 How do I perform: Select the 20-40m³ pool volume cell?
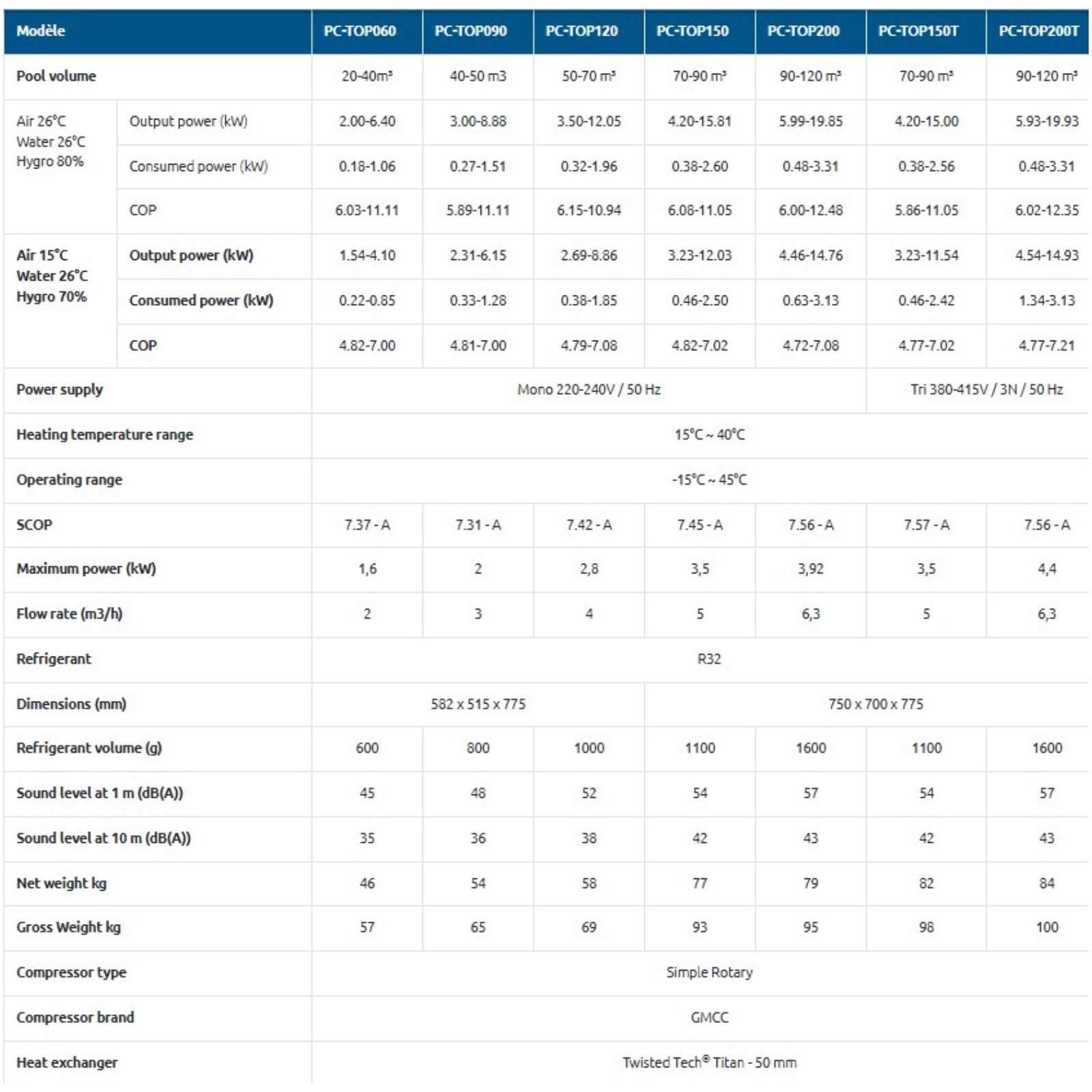367,76
